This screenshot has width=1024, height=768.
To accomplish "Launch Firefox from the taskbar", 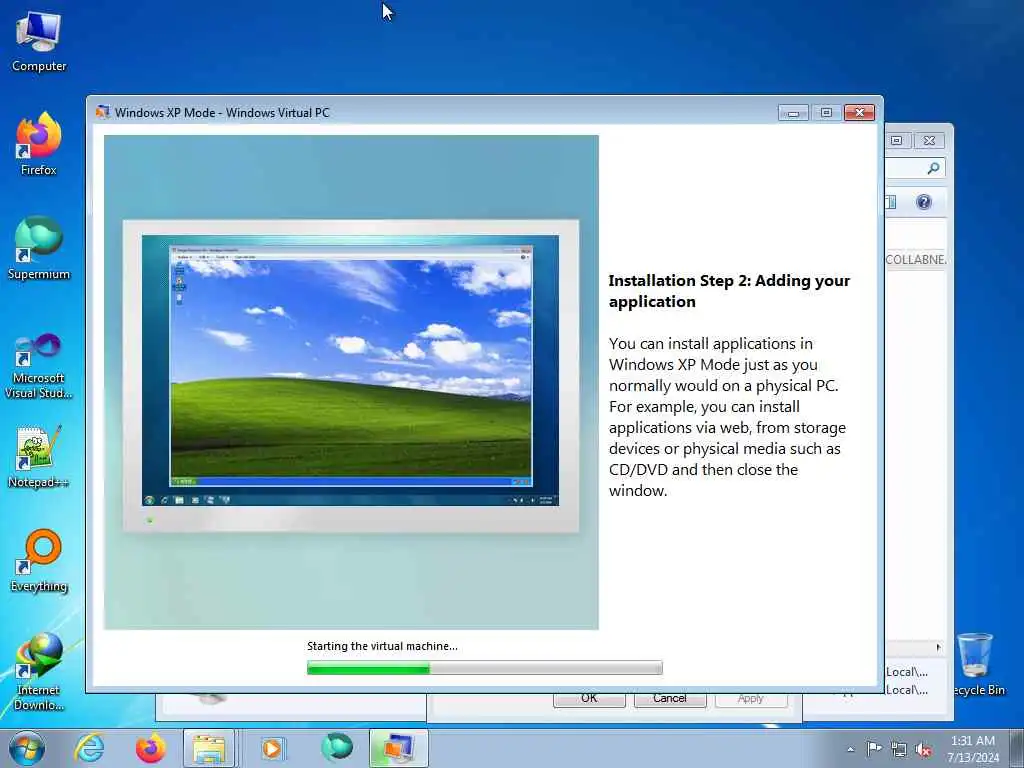I will click(150, 748).
